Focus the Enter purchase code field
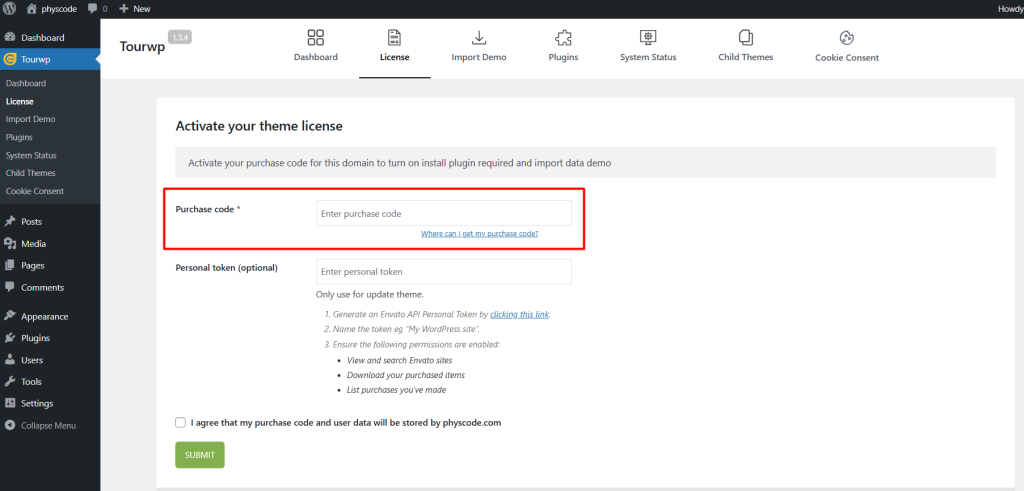Screen dimensions: 1024x491 coord(443,214)
